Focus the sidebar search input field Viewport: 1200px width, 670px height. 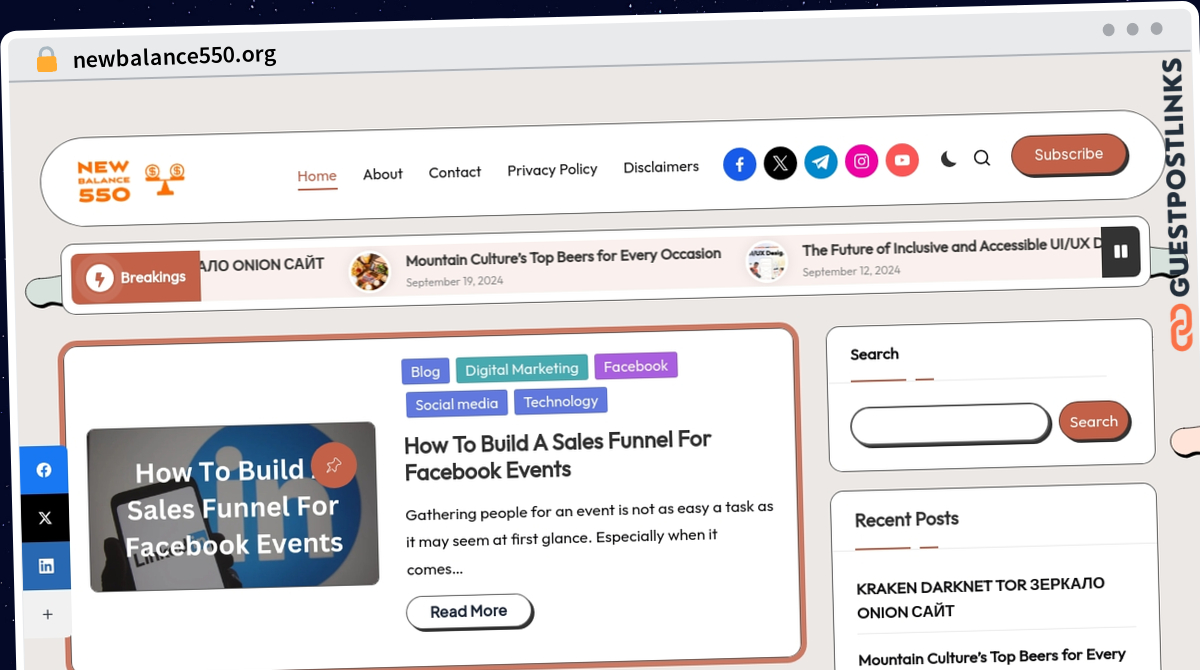pos(950,424)
